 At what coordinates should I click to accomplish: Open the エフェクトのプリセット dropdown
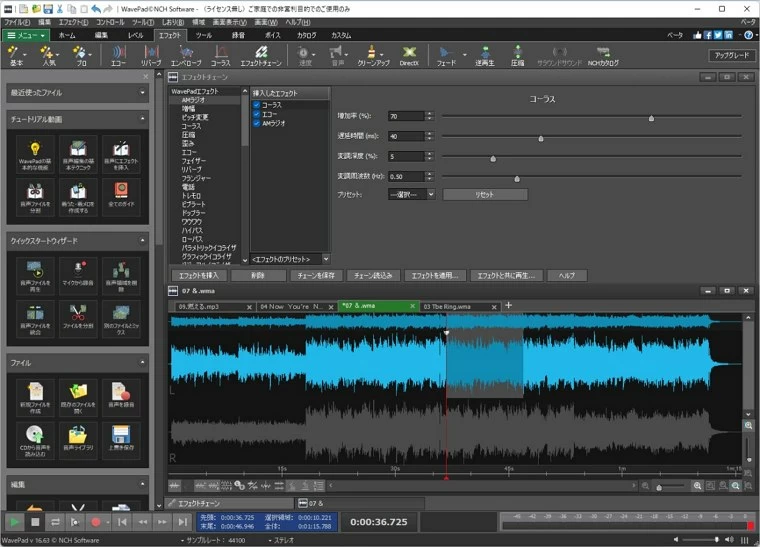(x=290, y=259)
